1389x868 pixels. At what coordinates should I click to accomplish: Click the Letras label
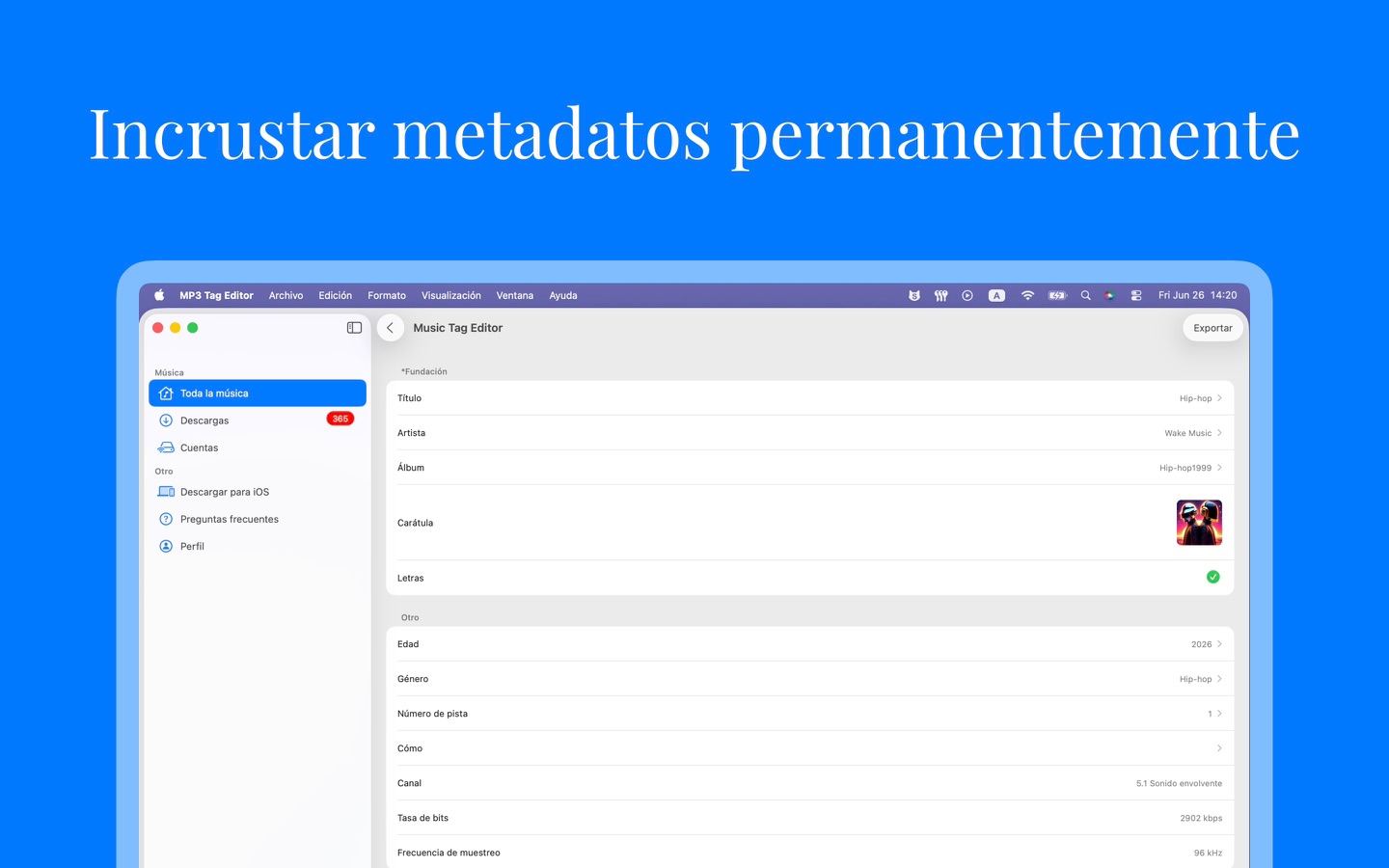coord(410,578)
